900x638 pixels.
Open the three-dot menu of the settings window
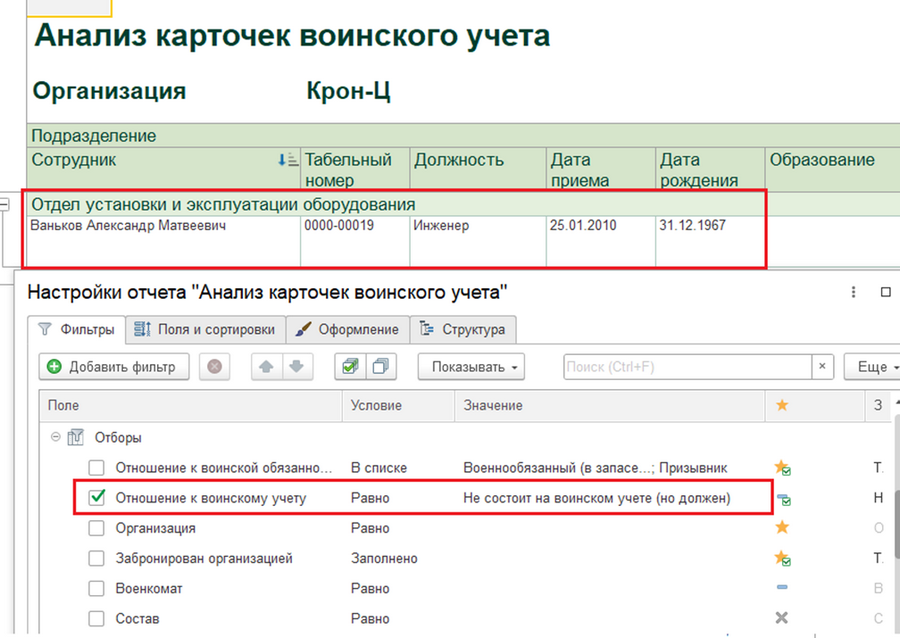[x=853, y=292]
